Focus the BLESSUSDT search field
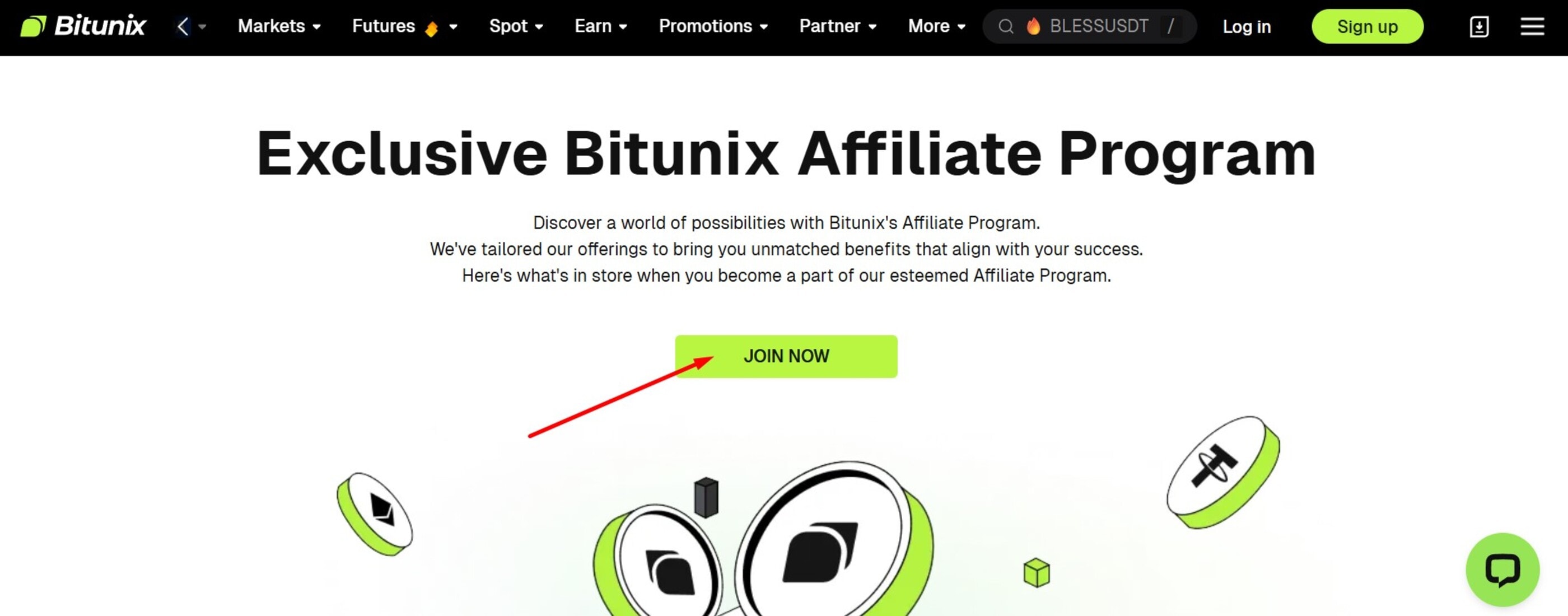The height and width of the screenshot is (616, 1568). [1090, 27]
